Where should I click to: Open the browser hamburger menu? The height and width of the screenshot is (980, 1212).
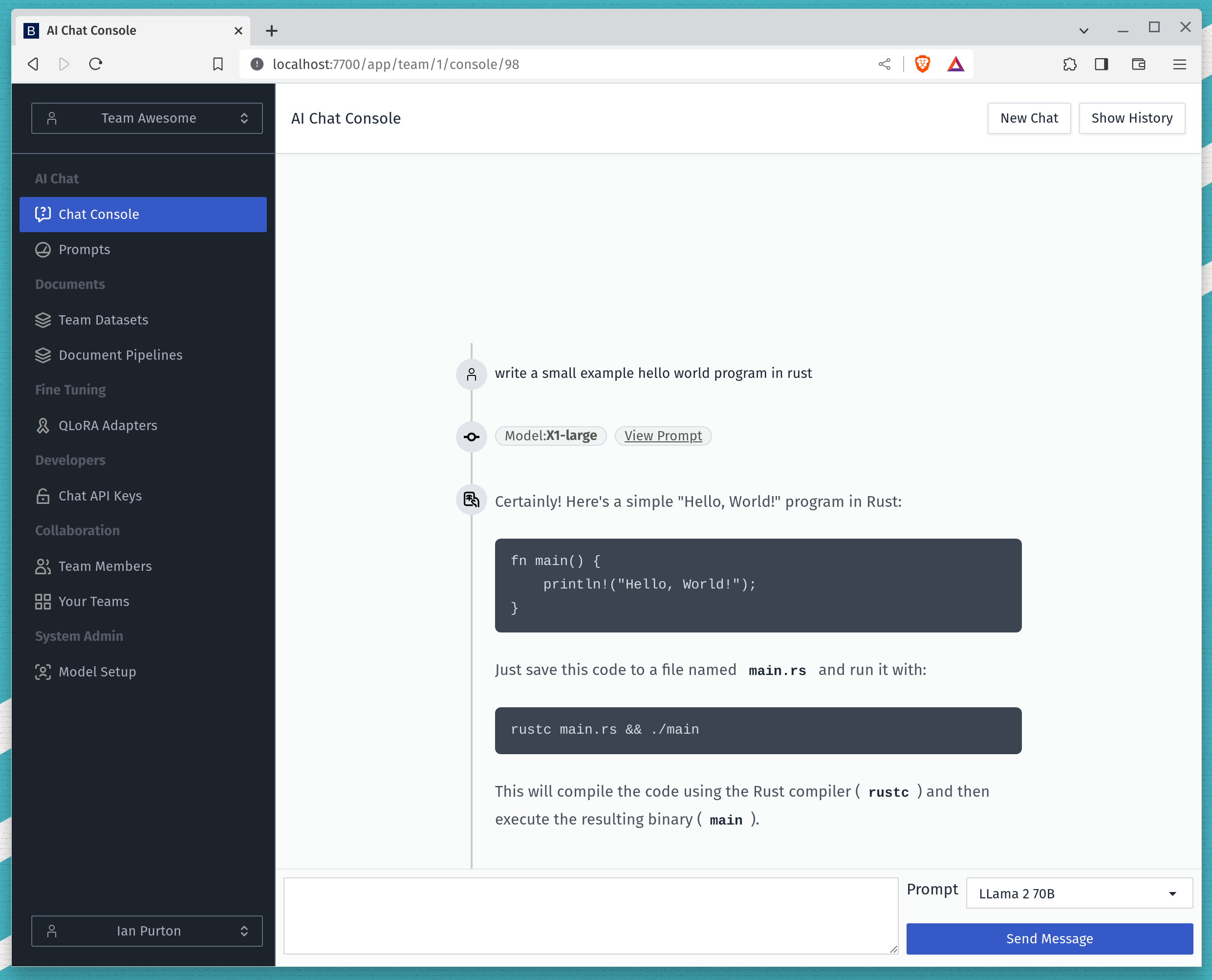(1179, 64)
